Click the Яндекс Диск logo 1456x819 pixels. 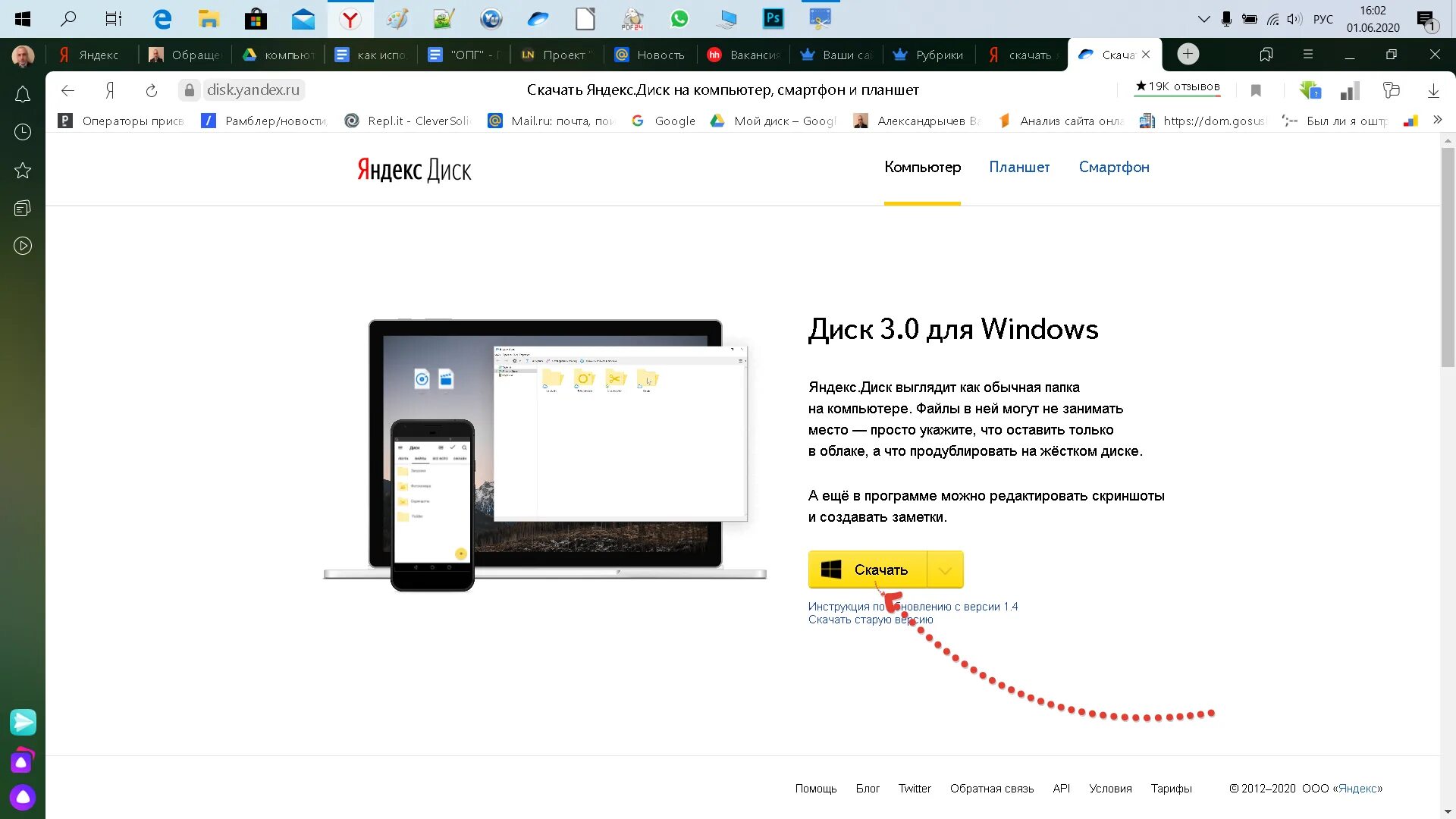414,170
